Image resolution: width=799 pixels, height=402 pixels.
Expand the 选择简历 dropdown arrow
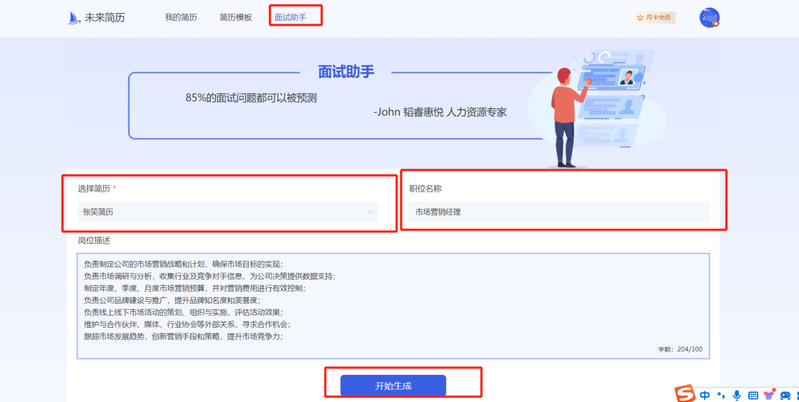[369, 212]
